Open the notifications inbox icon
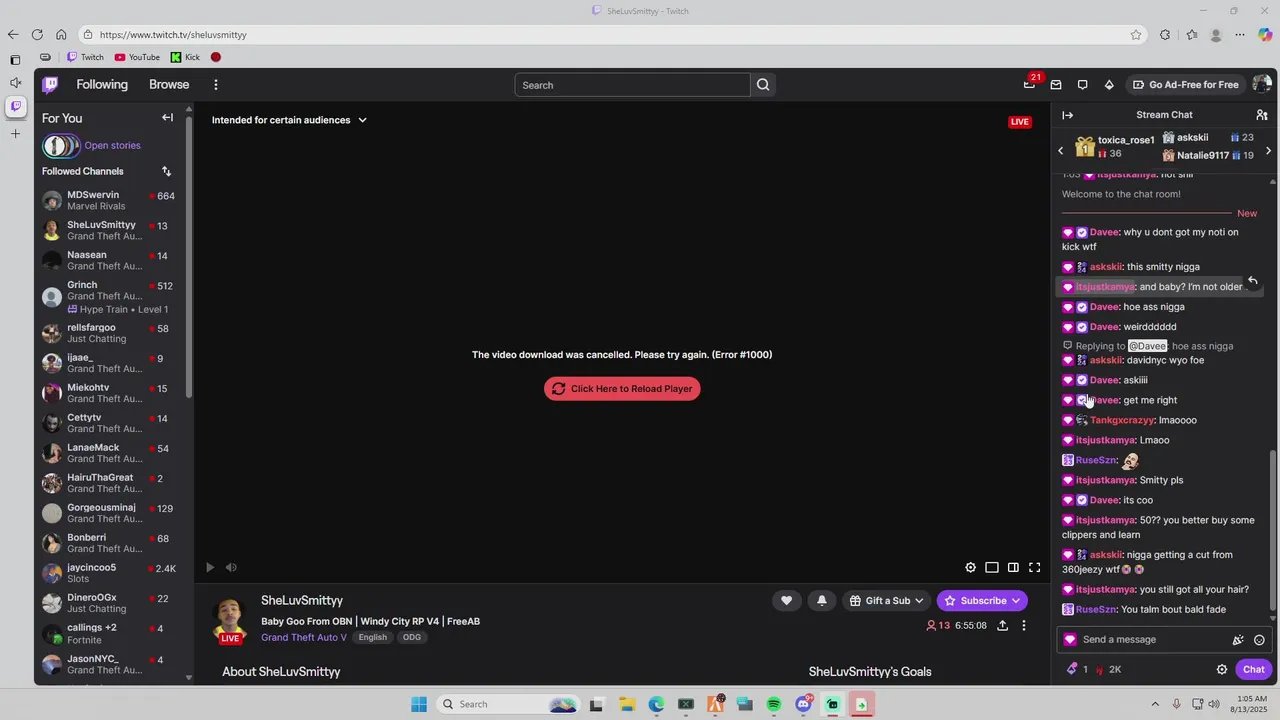 coord(1056,85)
